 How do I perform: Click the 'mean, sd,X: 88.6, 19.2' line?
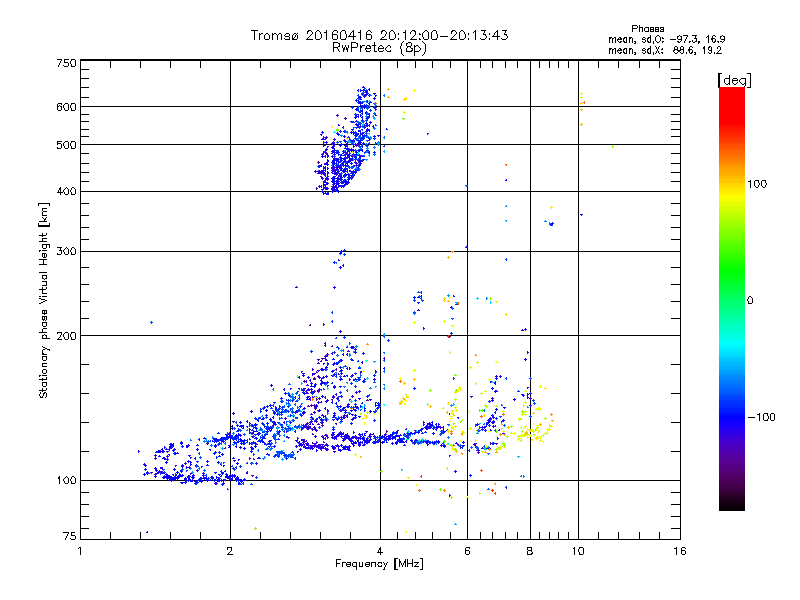[665, 50]
